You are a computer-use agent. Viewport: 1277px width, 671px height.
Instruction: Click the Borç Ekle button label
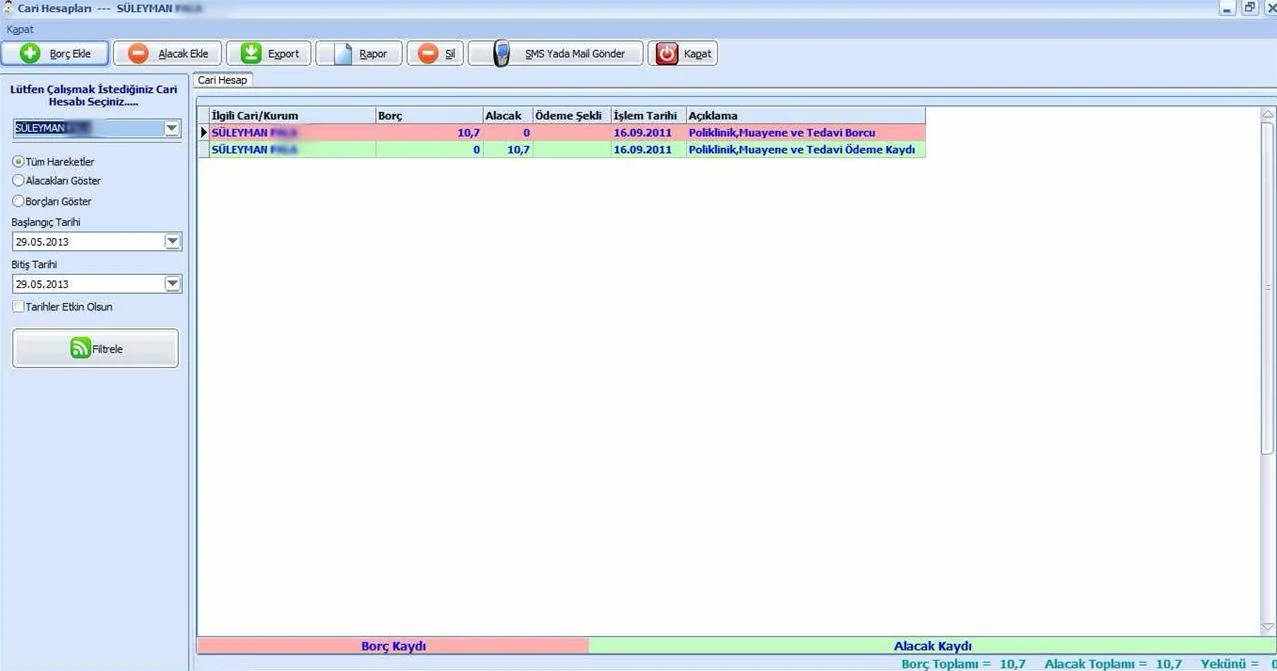click(70, 54)
